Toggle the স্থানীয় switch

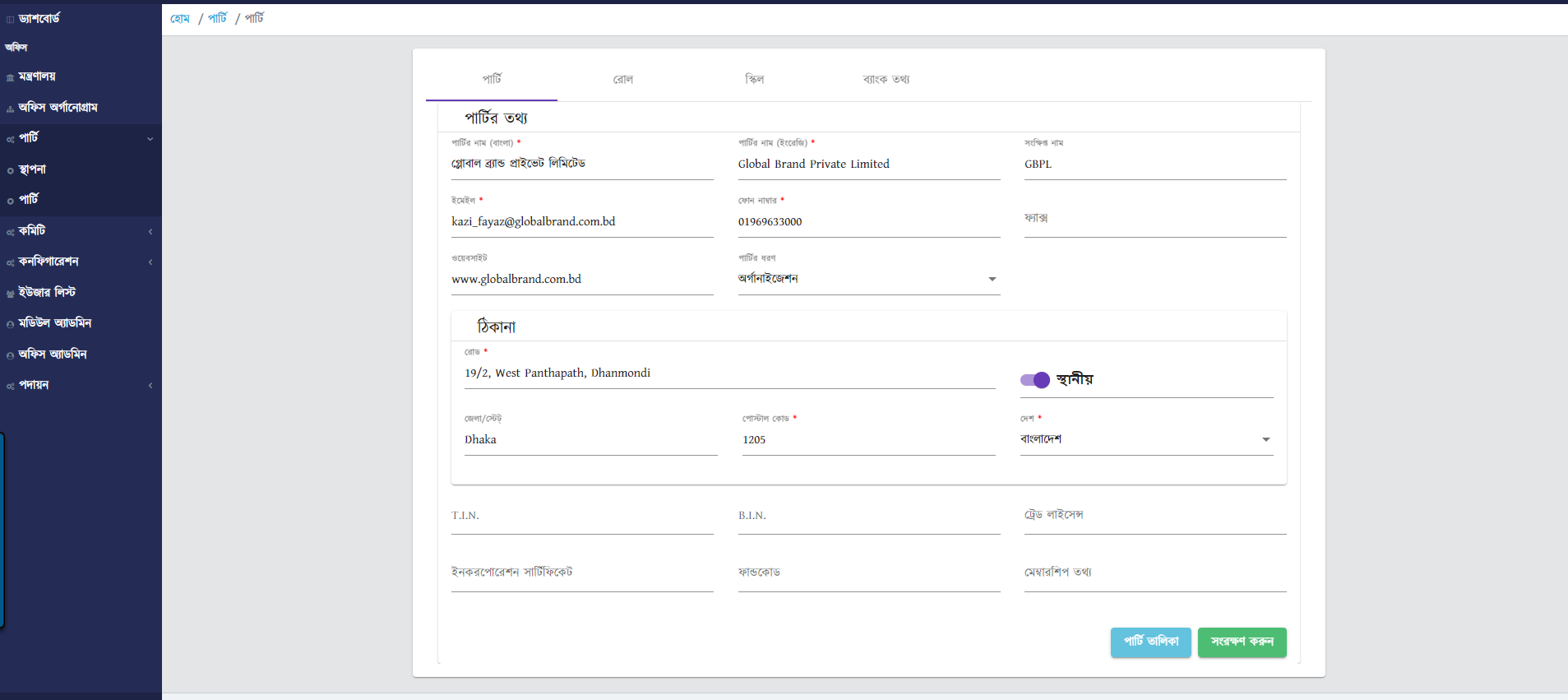point(1035,379)
